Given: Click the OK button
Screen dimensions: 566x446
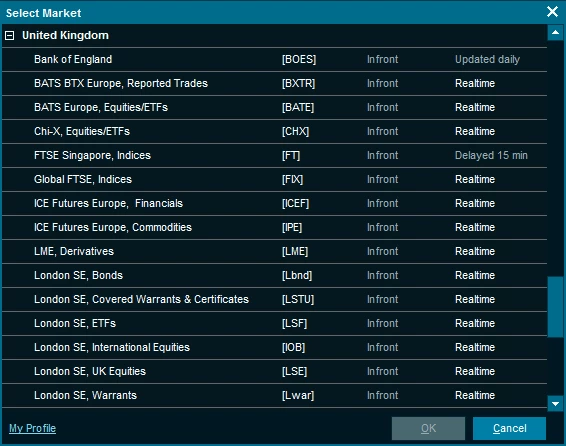Looking at the screenshot, I should coord(428,428).
